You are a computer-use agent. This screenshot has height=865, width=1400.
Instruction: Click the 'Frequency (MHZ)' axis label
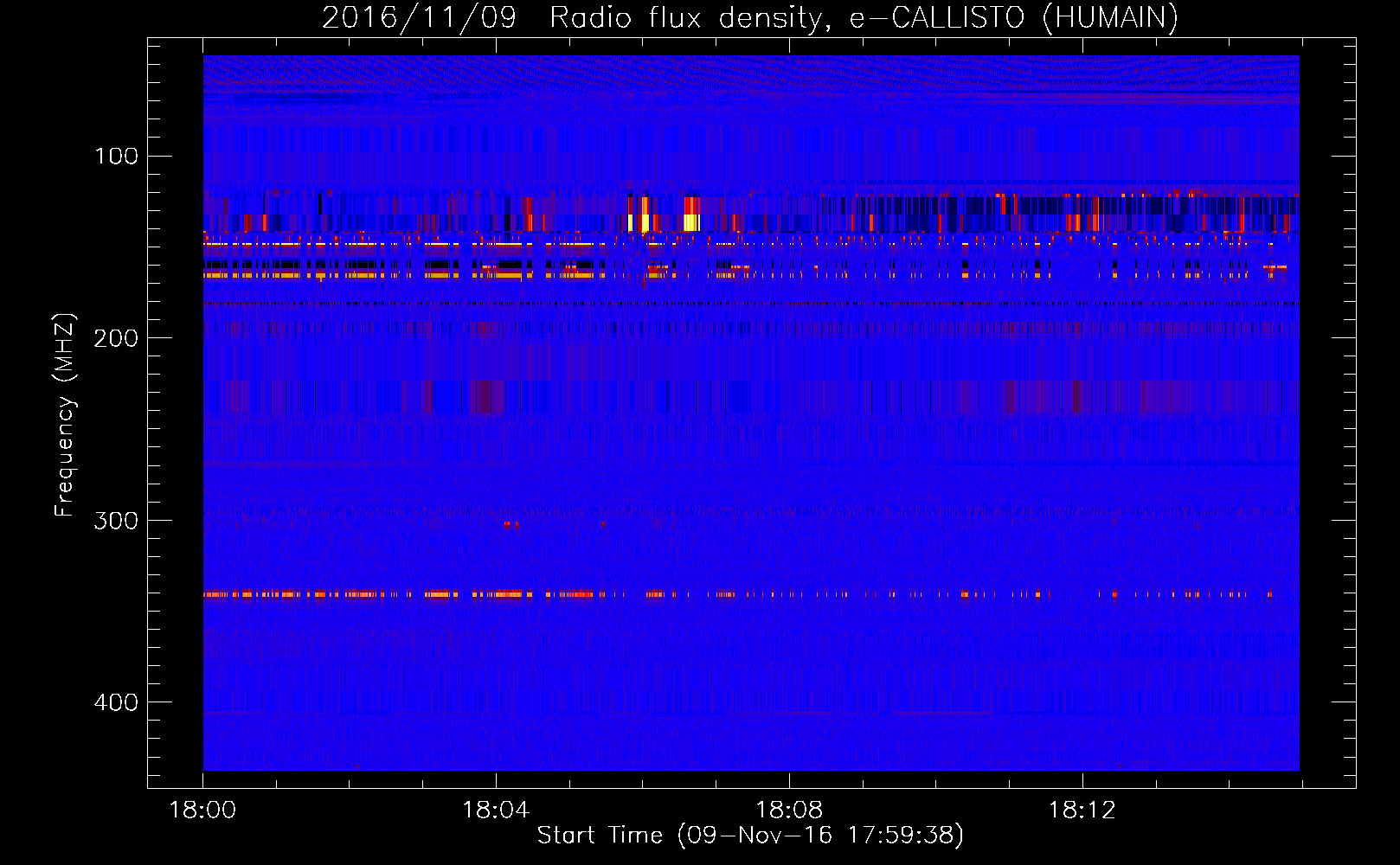pyautogui.click(x=65, y=415)
